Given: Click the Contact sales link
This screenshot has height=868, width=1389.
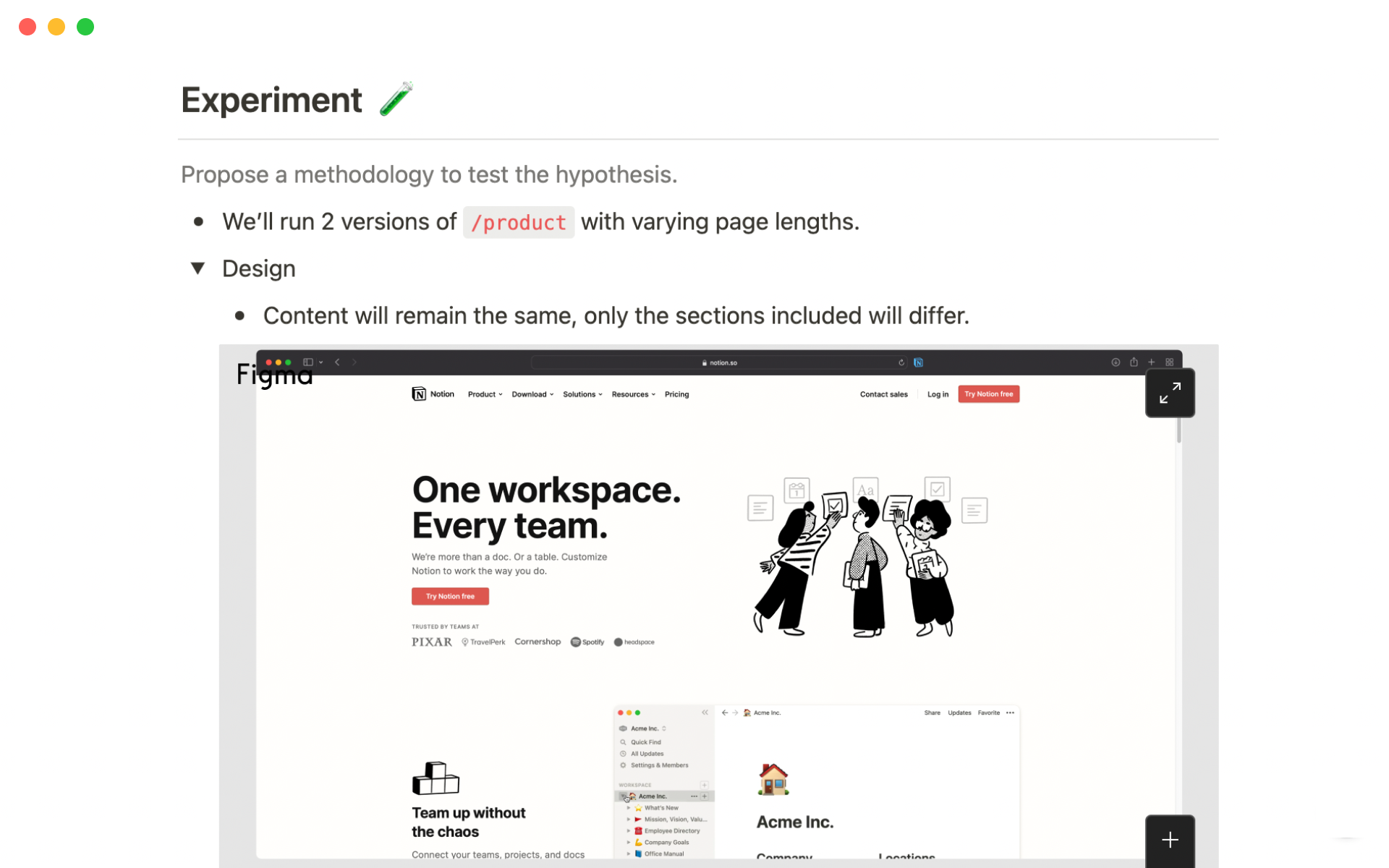Looking at the screenshot, I should [x=883, y=394].
